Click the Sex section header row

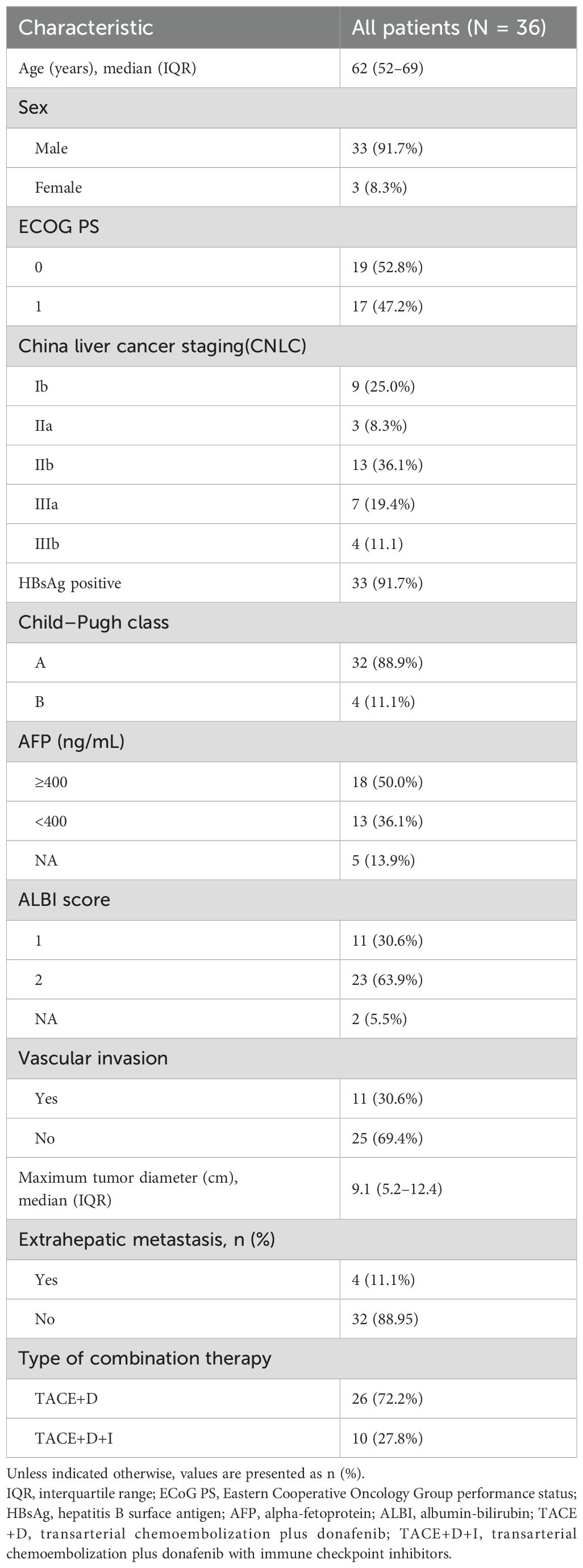click(x=34, y=108)
